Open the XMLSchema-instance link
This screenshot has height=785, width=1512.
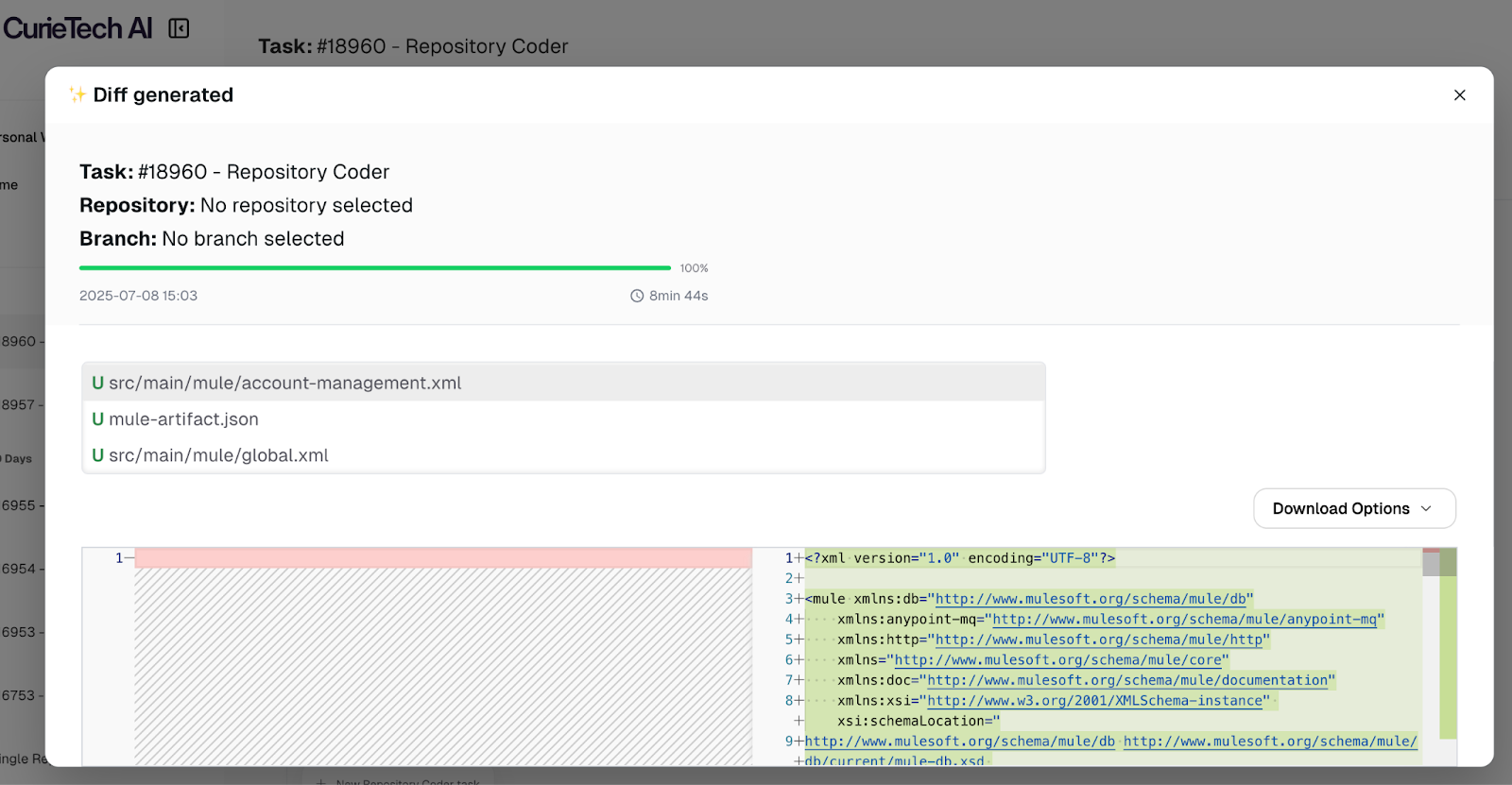[1094, 701]
